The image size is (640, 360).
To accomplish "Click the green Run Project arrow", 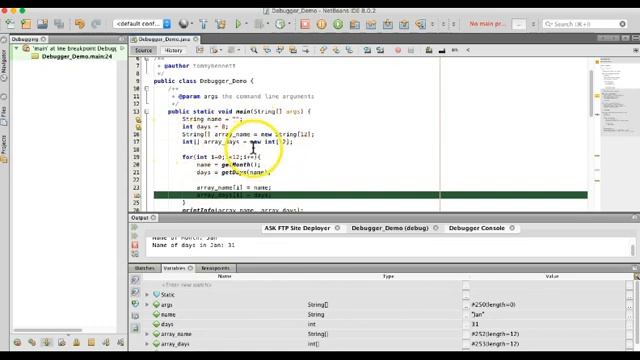I will pyautogui.click(x=238, y=24).
